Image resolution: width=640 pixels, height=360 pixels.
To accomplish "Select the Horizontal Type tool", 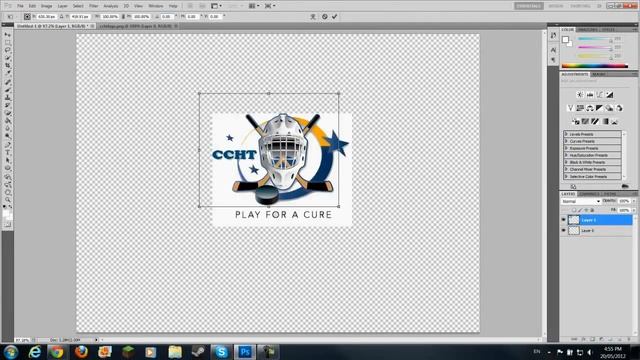I will 8,152.
